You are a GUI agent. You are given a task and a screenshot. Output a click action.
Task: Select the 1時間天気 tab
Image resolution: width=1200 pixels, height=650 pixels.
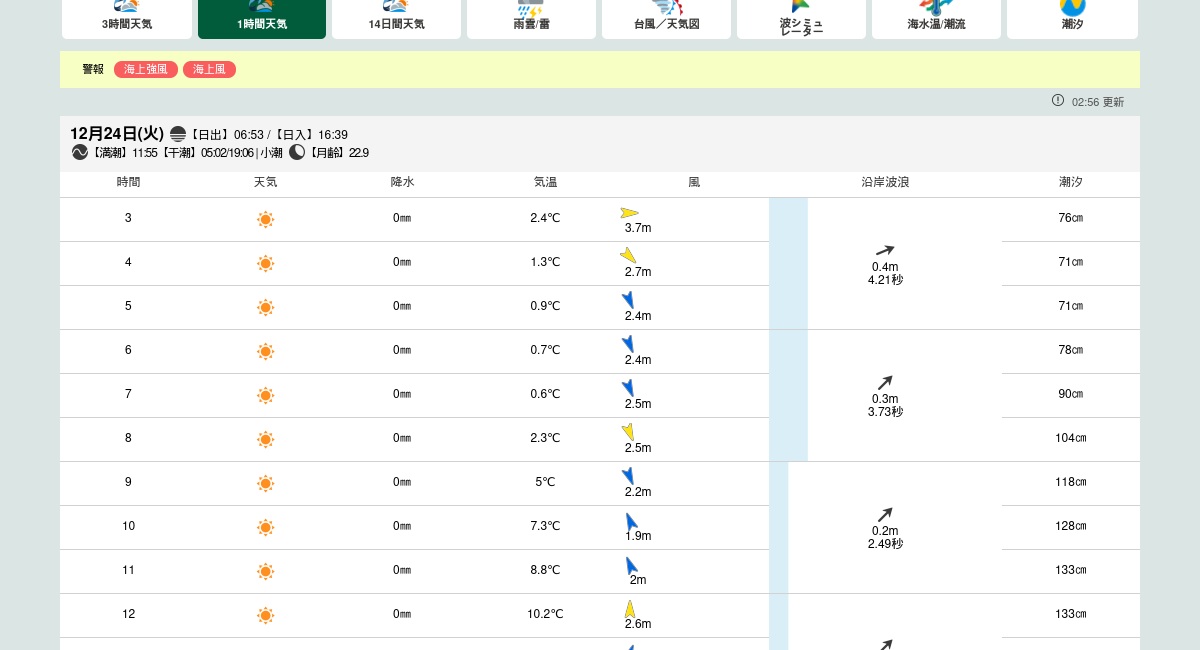(x=262, y=19)
